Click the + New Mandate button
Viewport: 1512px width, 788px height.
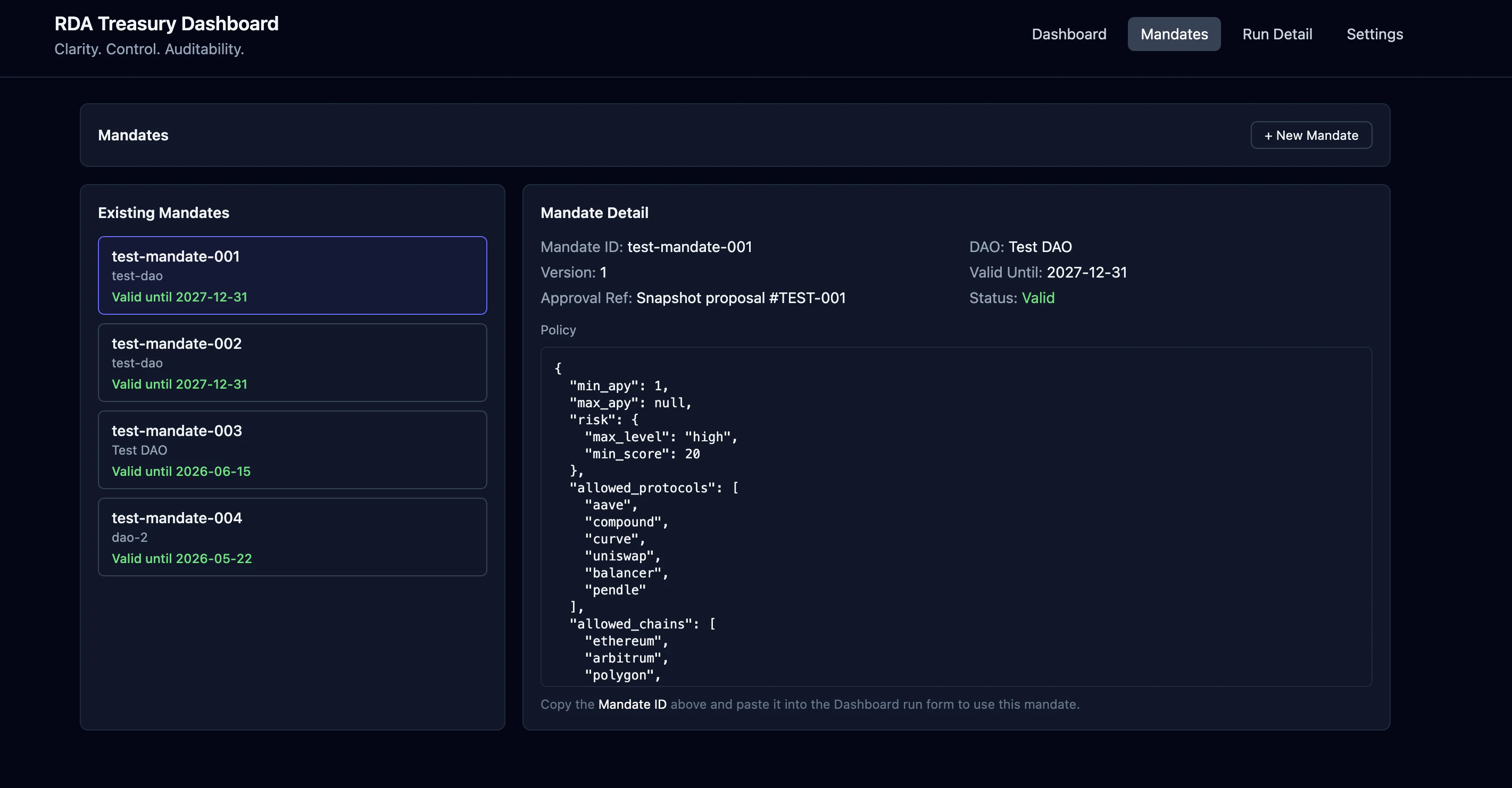(1311, 135)
